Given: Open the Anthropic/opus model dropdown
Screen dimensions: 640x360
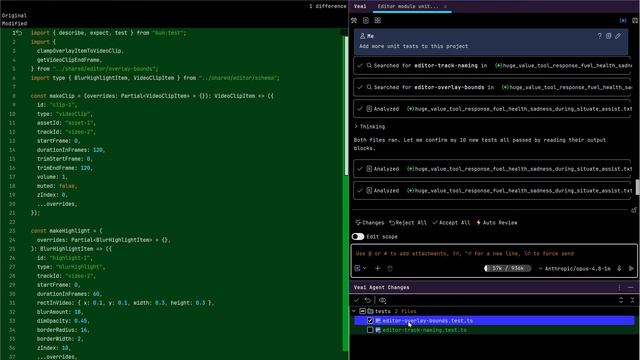Looking at the screenshot, I should [575, 269].
